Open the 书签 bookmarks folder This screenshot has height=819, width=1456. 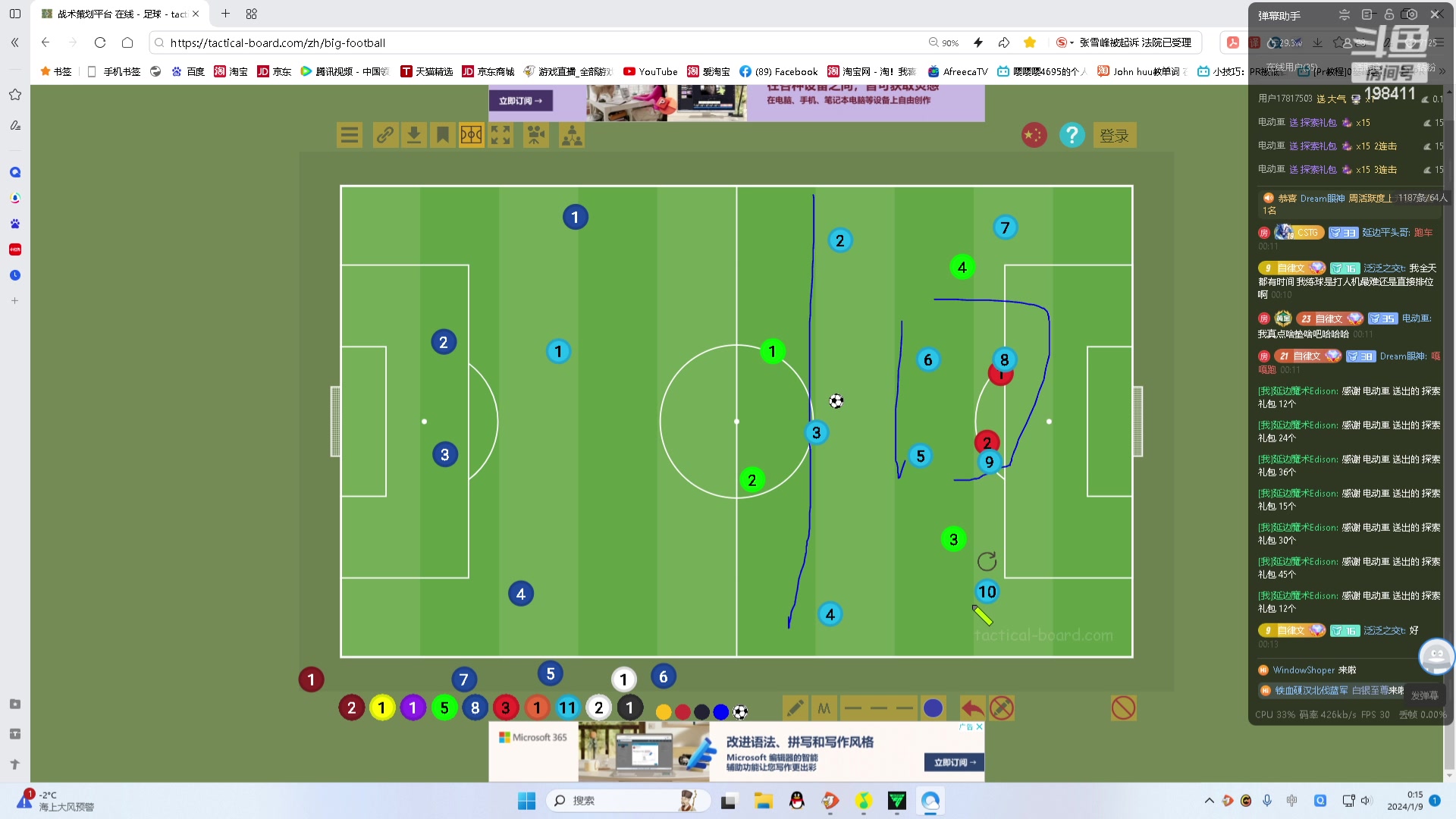(x=56, y=71)
